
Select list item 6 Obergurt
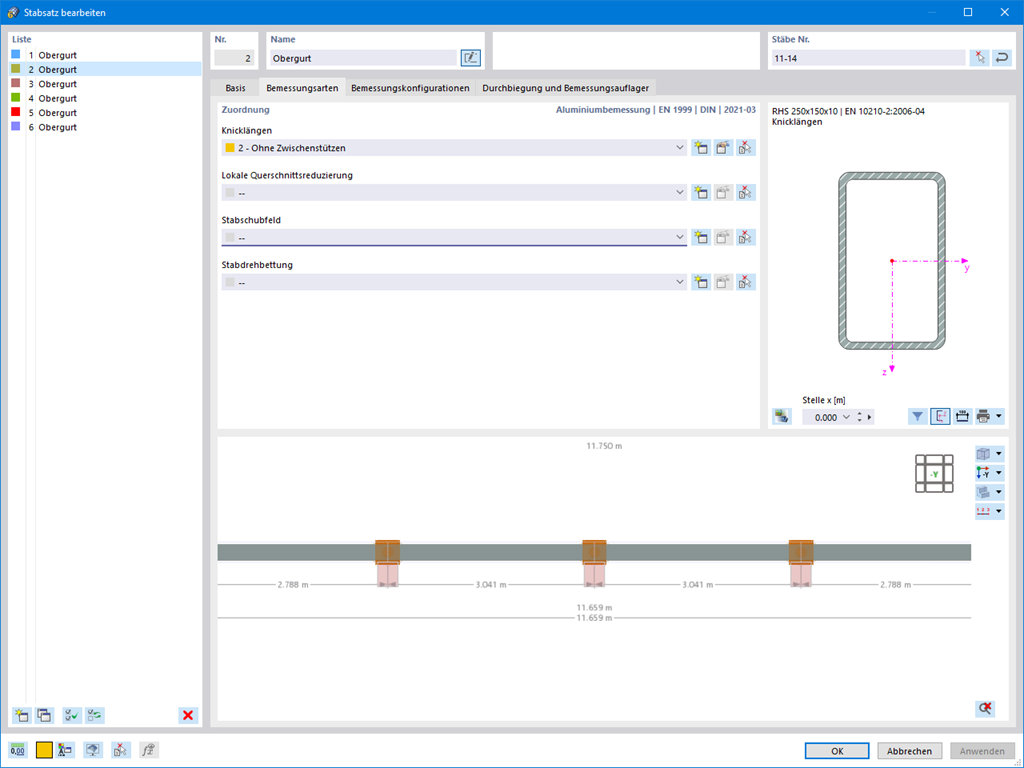pyautogui.click(x=106, y=127)
